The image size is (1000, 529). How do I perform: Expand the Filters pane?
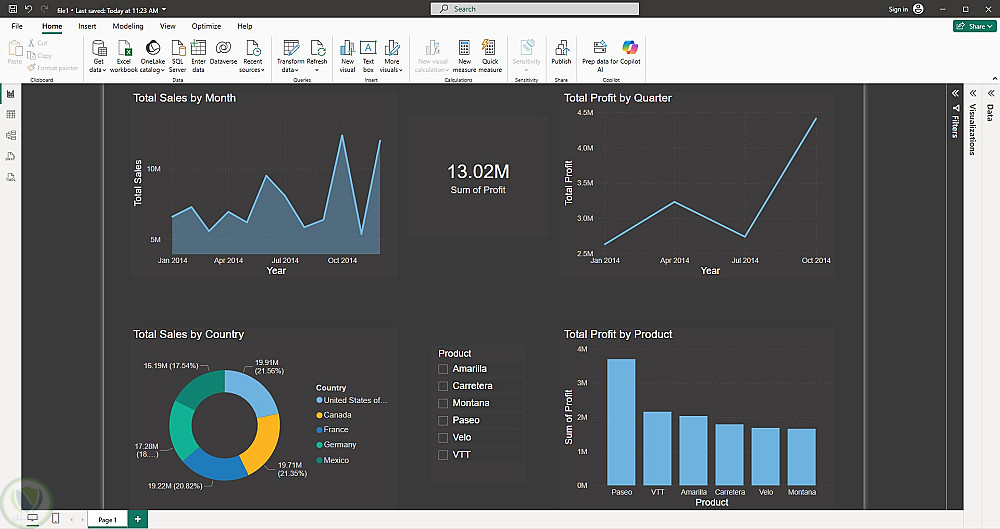coord(955,93)
